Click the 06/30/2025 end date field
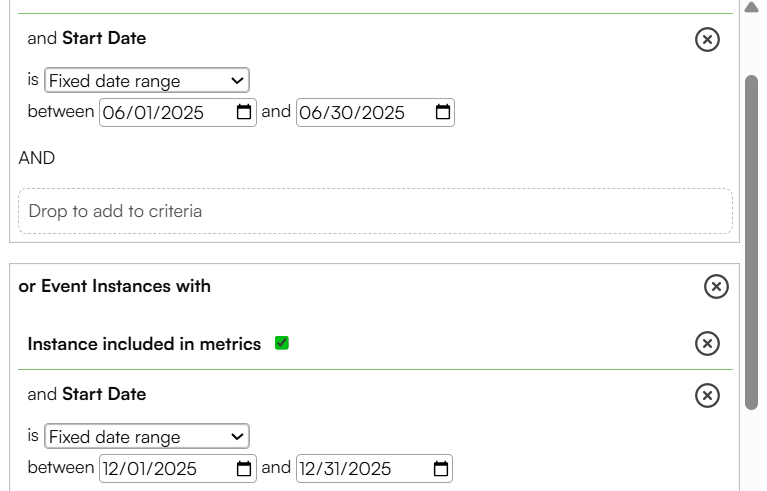This screenshot has width=767, height=491. [x=375, y=112]
